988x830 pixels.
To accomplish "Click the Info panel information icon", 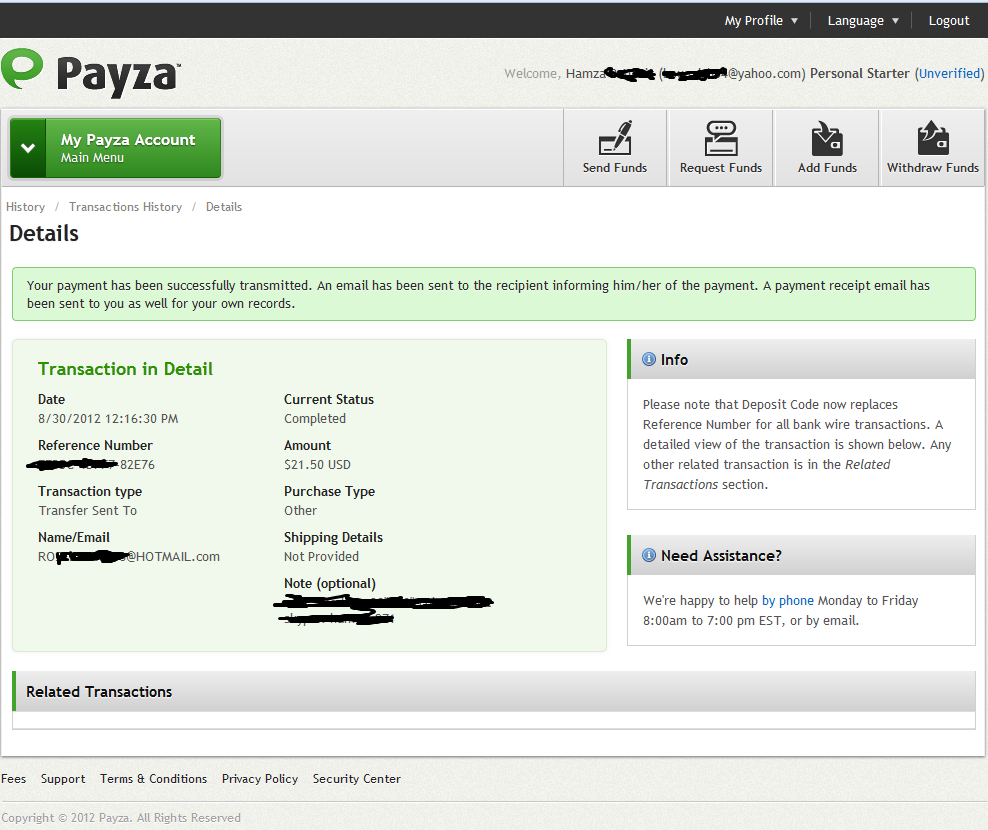I will click(648, 359).
